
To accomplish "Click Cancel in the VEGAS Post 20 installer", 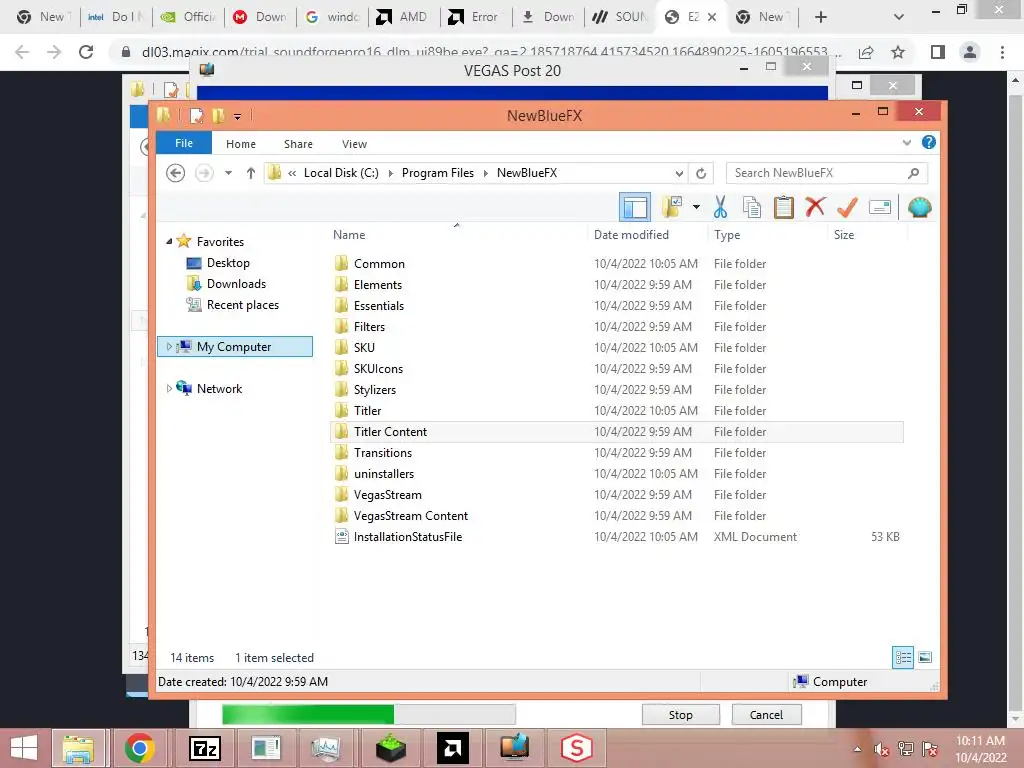I will (766, 714).
